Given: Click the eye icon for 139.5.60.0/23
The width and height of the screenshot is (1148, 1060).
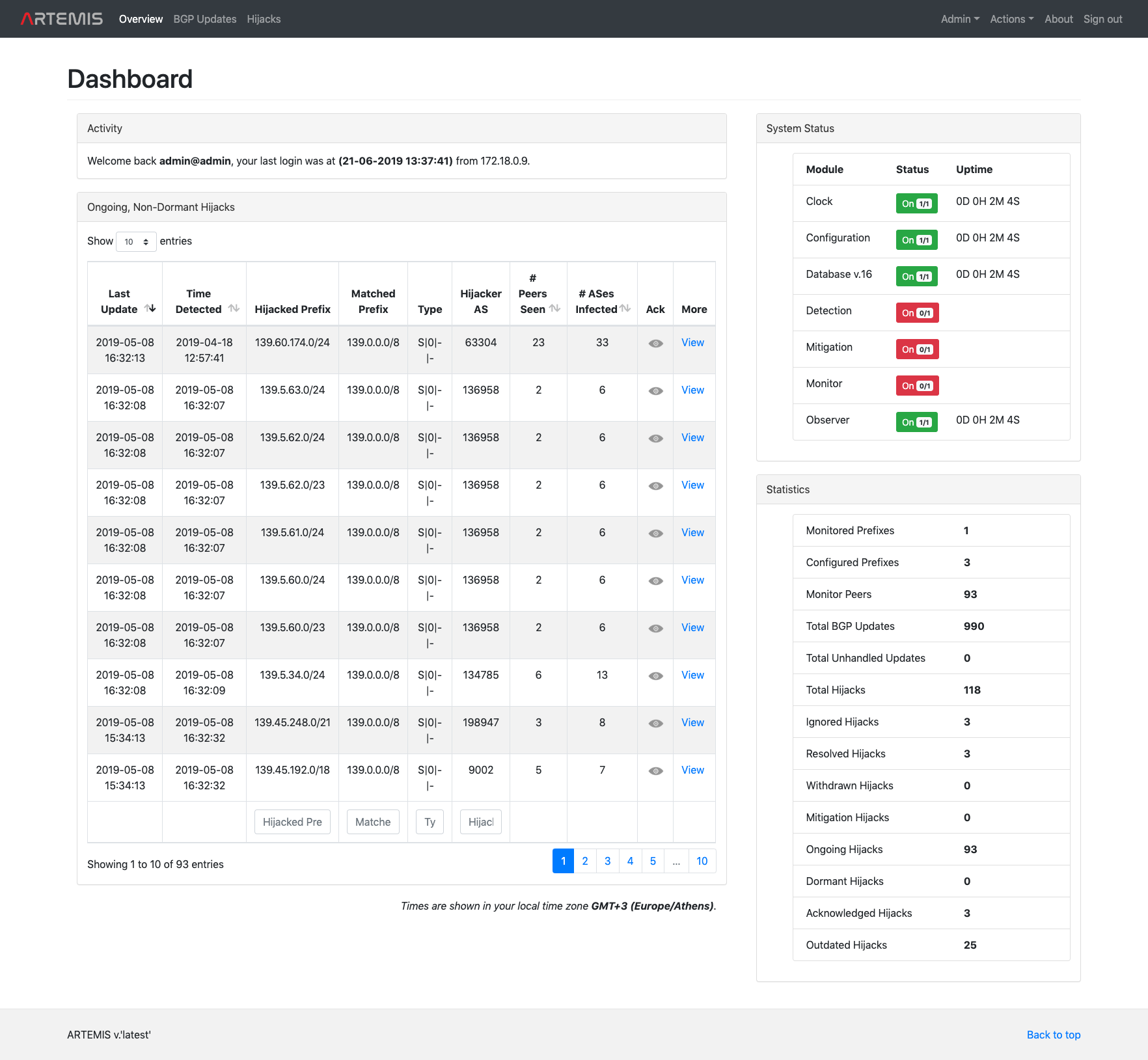Looking at the screenshot, I should point(655,628).
